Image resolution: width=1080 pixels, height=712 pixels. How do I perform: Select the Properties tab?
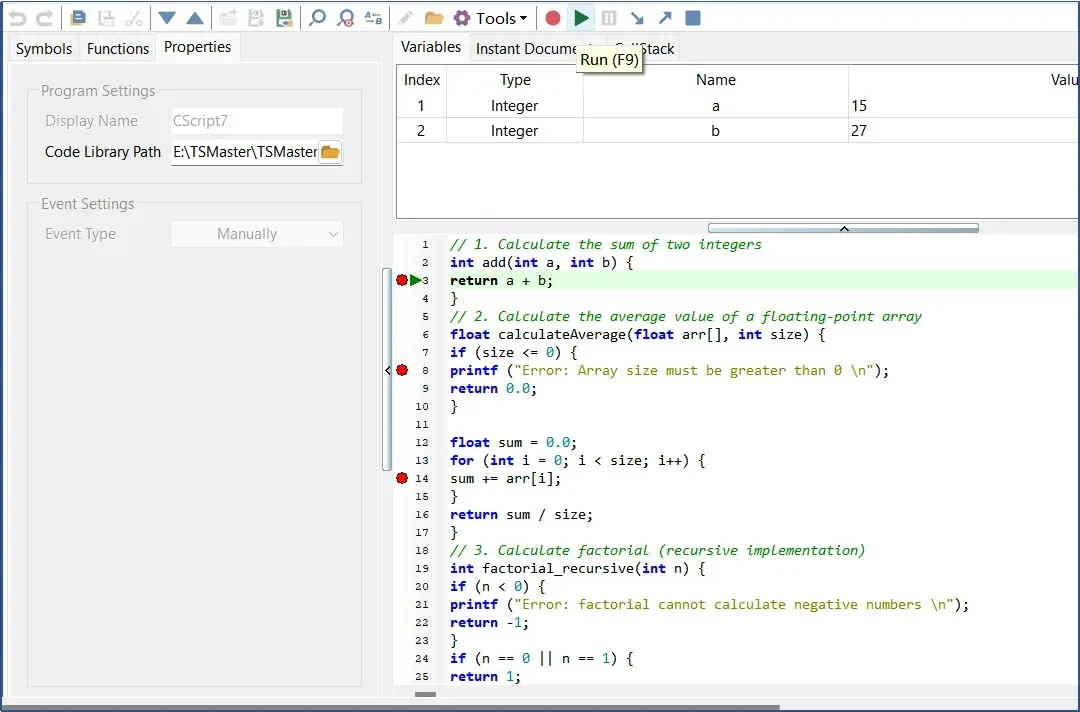[198, 47]
